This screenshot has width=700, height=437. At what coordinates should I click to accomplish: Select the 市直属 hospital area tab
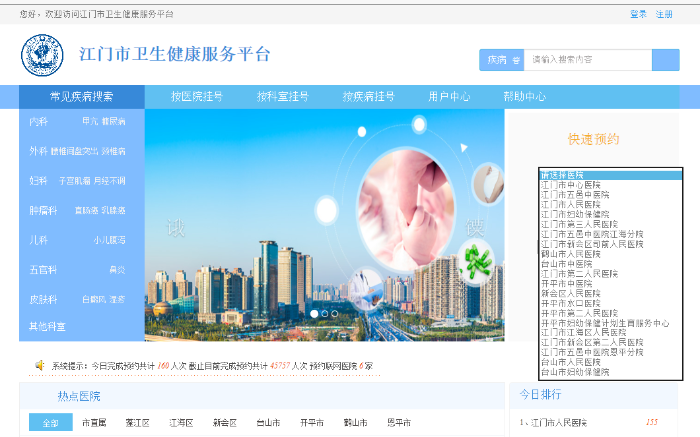(x=94, y=423)
